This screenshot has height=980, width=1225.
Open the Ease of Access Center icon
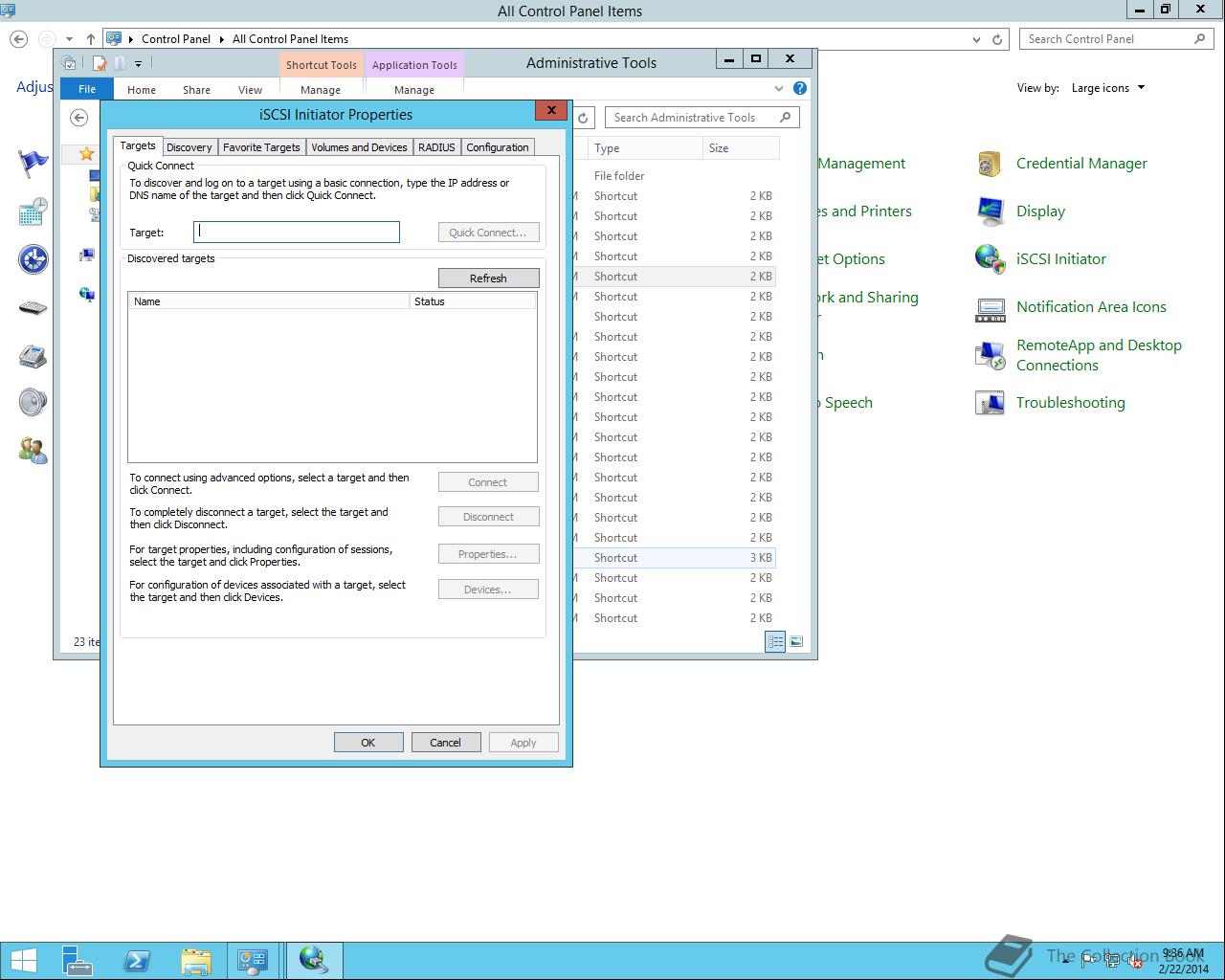pos(33,259)
